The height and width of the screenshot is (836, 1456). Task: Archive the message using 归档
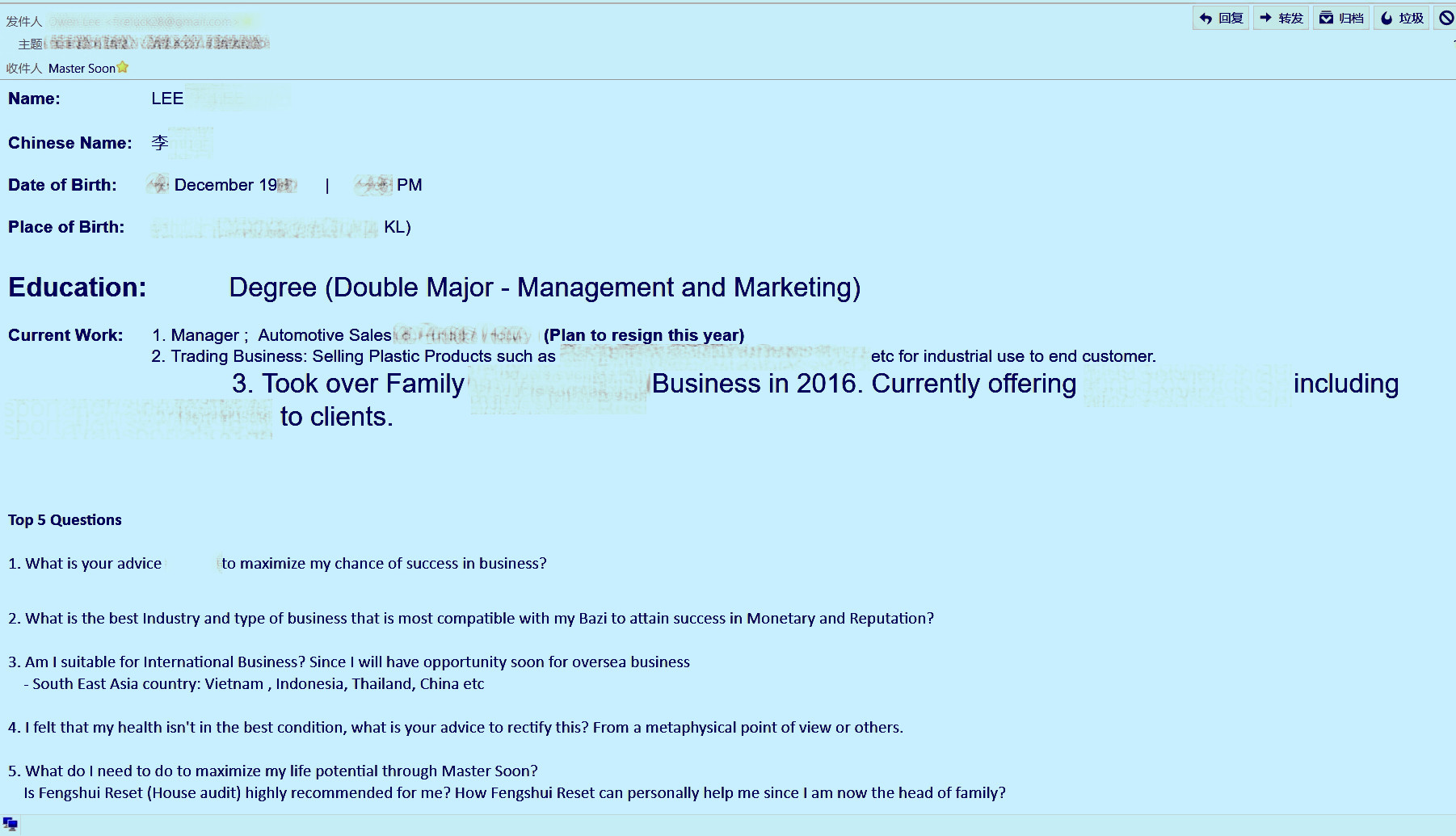[1341, 18]
